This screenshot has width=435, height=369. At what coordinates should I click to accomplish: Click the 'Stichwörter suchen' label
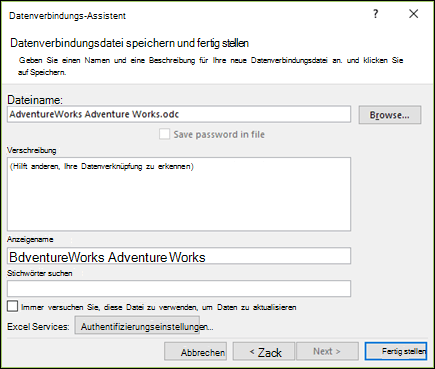(40, 273)
